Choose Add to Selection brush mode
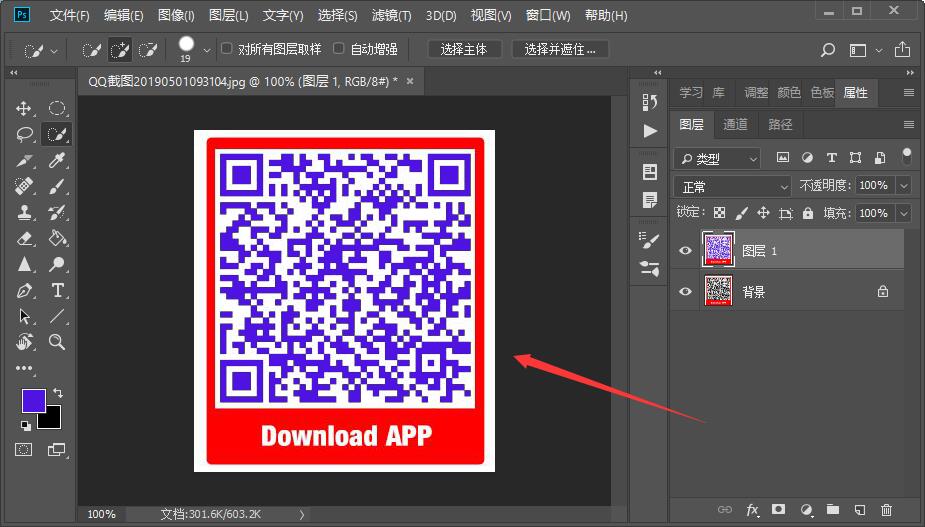This screenshot has width=925, height=527. [120, 50]
